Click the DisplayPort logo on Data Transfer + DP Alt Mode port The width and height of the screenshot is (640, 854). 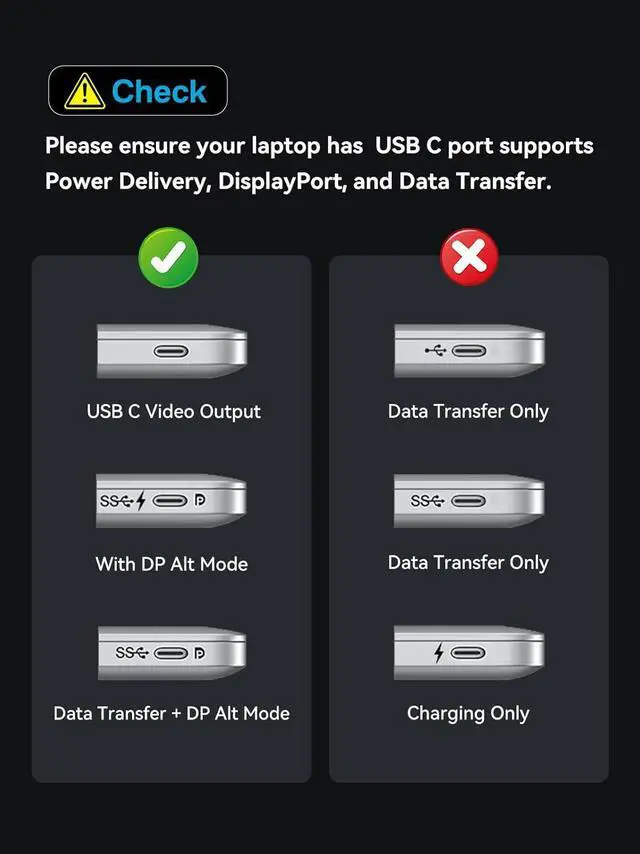[x=200, y=652]
